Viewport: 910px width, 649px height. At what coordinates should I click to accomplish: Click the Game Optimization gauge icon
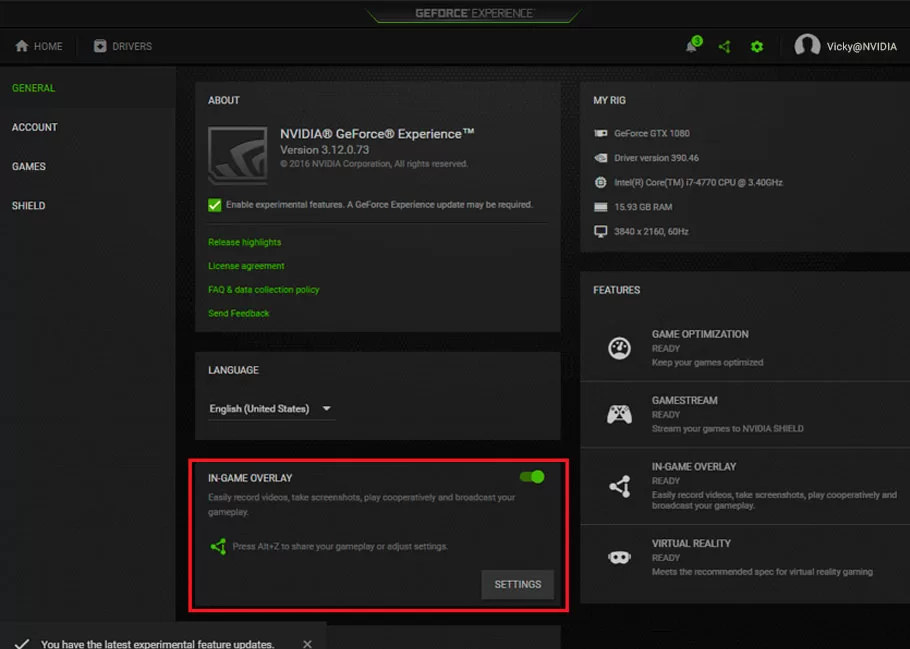click(619, 348)
